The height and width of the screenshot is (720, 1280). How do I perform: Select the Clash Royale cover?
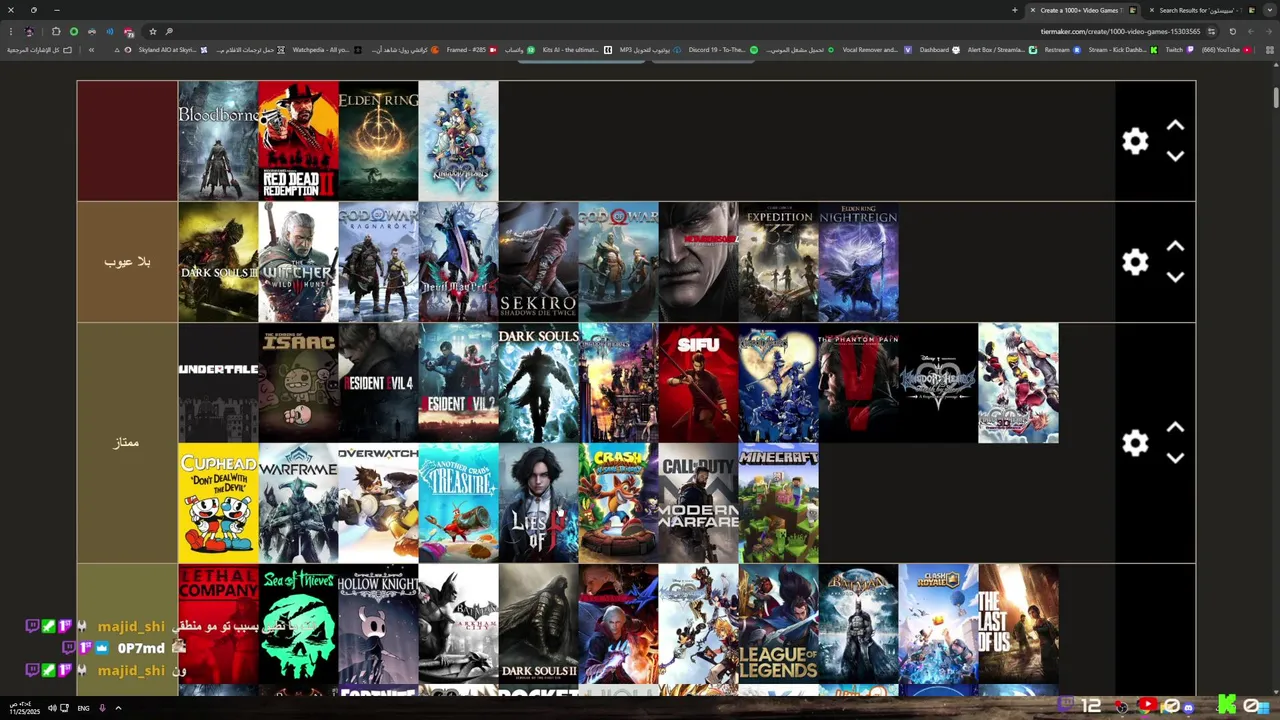[x=938, y=624]
